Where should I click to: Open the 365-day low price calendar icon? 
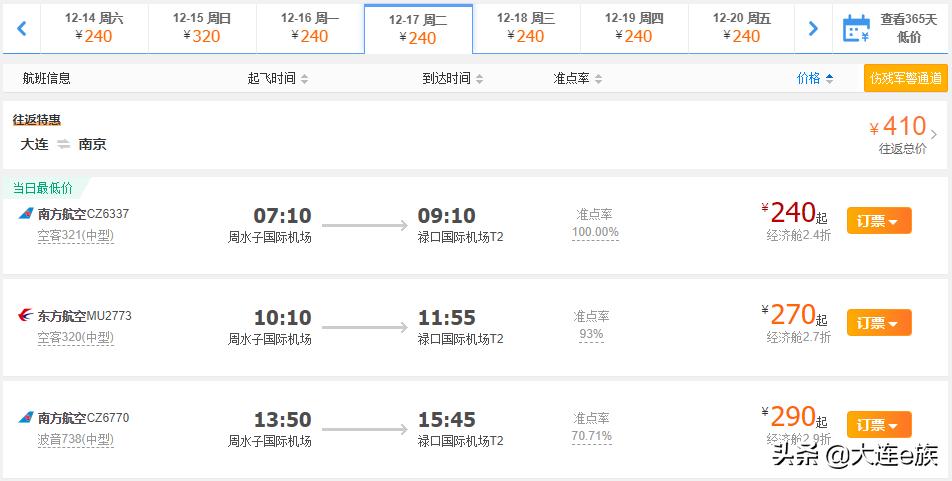click(856, 28)
